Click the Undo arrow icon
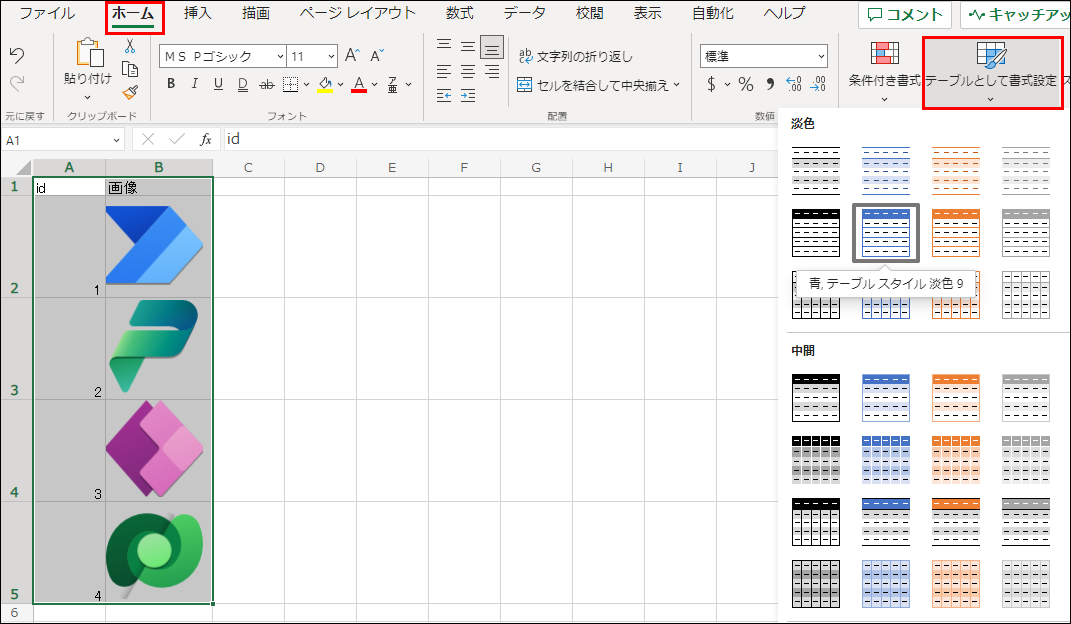1071x624 pixels. [17, 56]
